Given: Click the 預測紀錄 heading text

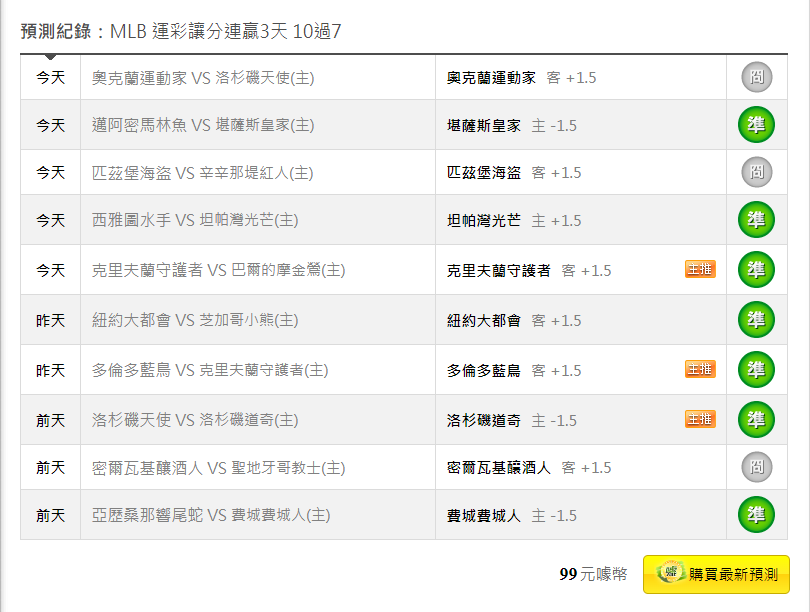Looking at the screenshot, I should tap(56, 32).
